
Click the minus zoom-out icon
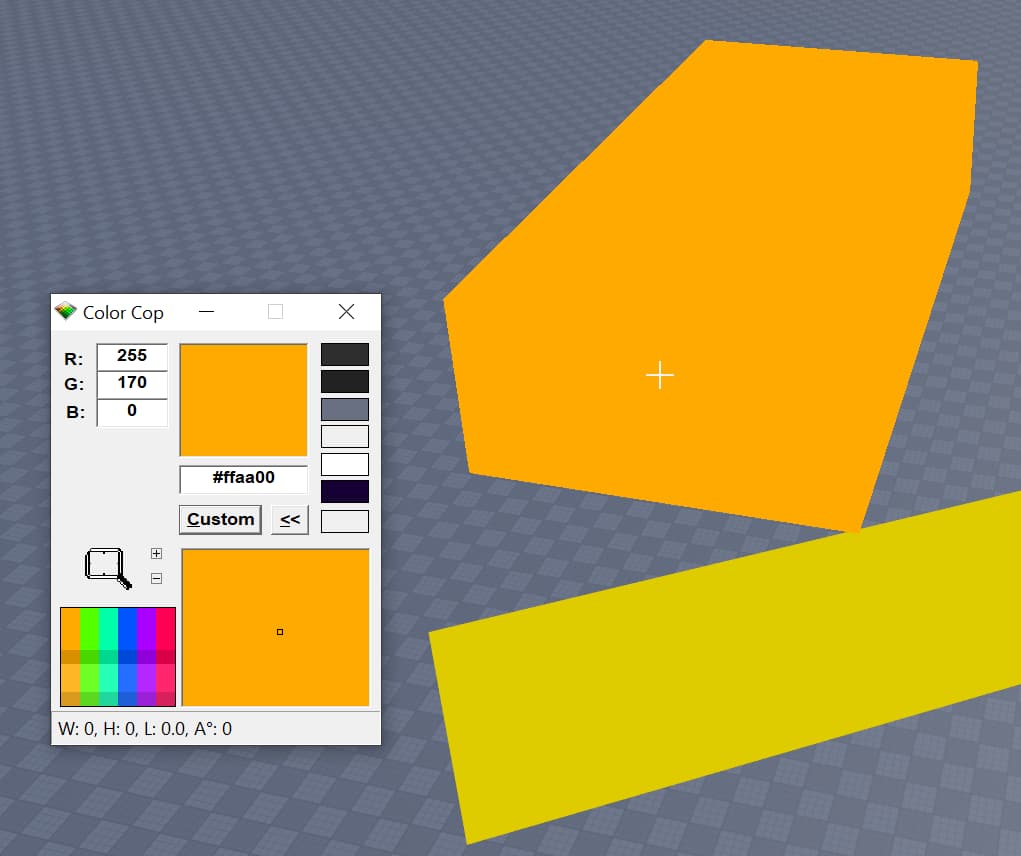[156, 578]
